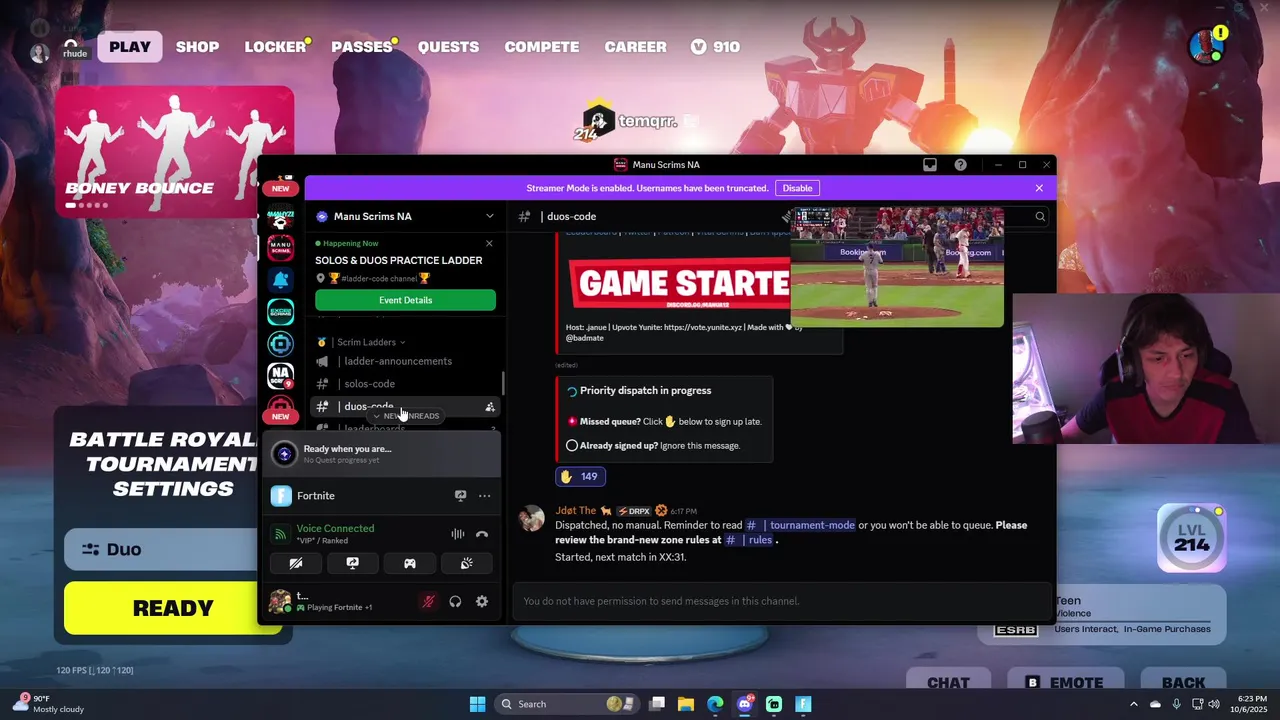Select the blue bell server icon
The image size is (1280, 720).
click(x=280, y=280)
